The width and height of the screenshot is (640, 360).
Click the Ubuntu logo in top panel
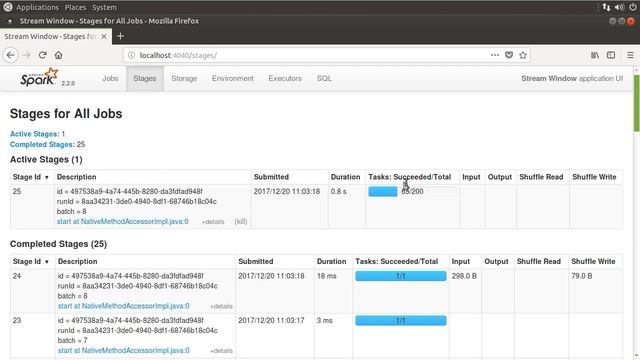coord(7,7)
